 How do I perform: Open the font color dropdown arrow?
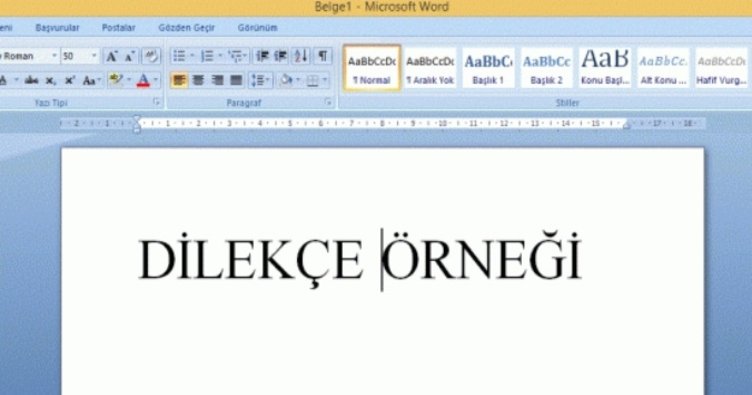[x=156, y=80]
